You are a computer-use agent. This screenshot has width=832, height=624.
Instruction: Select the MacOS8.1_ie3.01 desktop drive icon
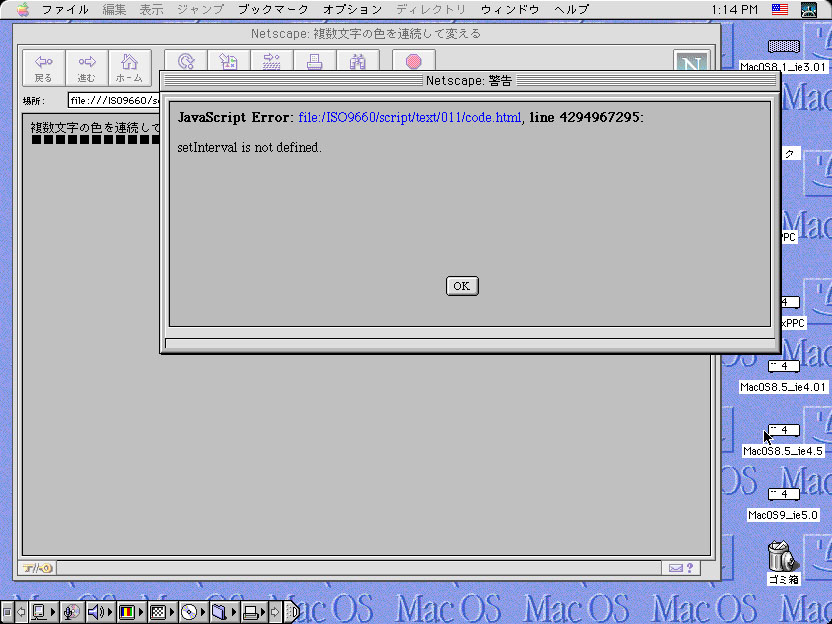(783, 46)
